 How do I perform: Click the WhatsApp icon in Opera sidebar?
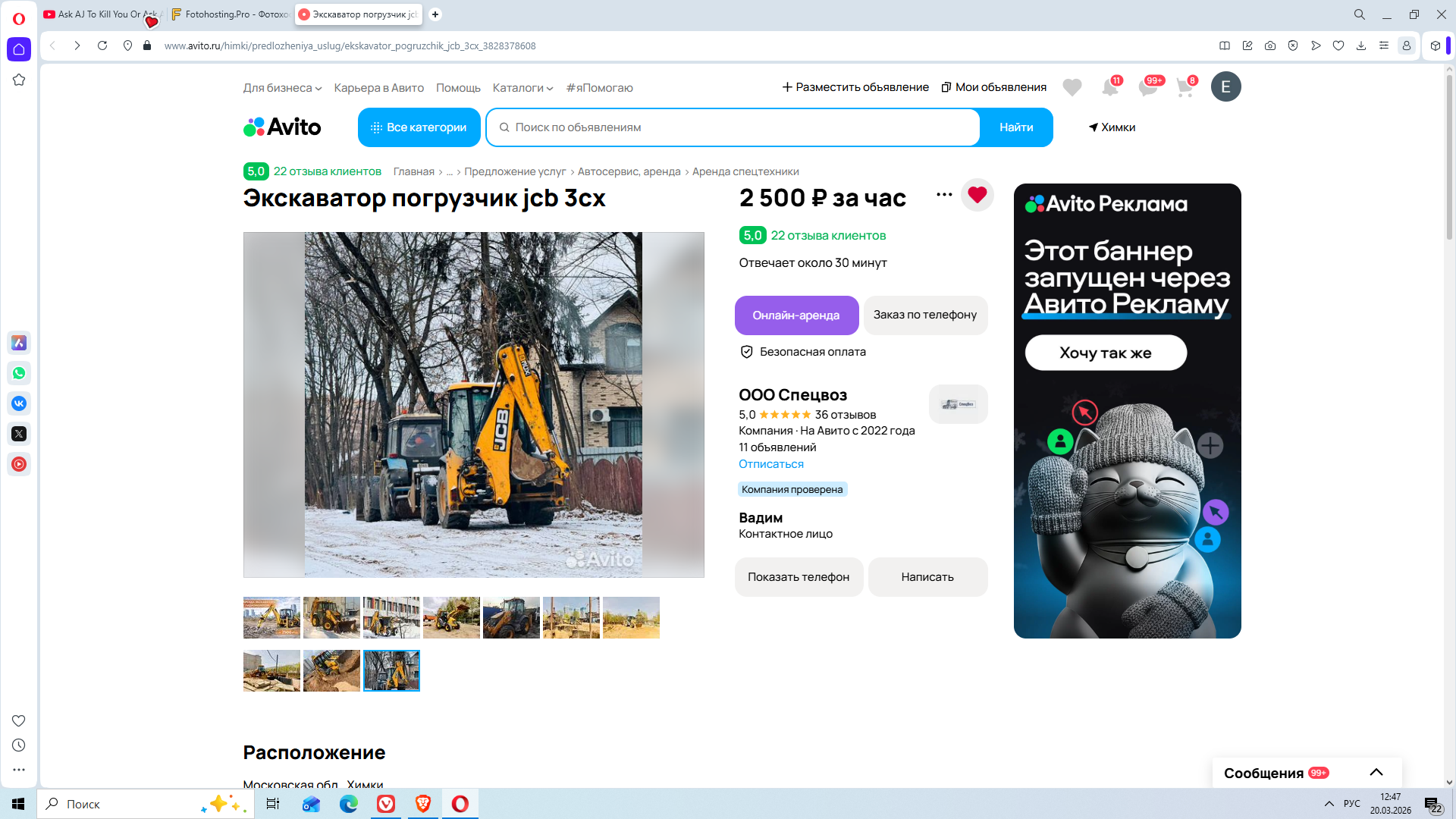tap(19, 373)
